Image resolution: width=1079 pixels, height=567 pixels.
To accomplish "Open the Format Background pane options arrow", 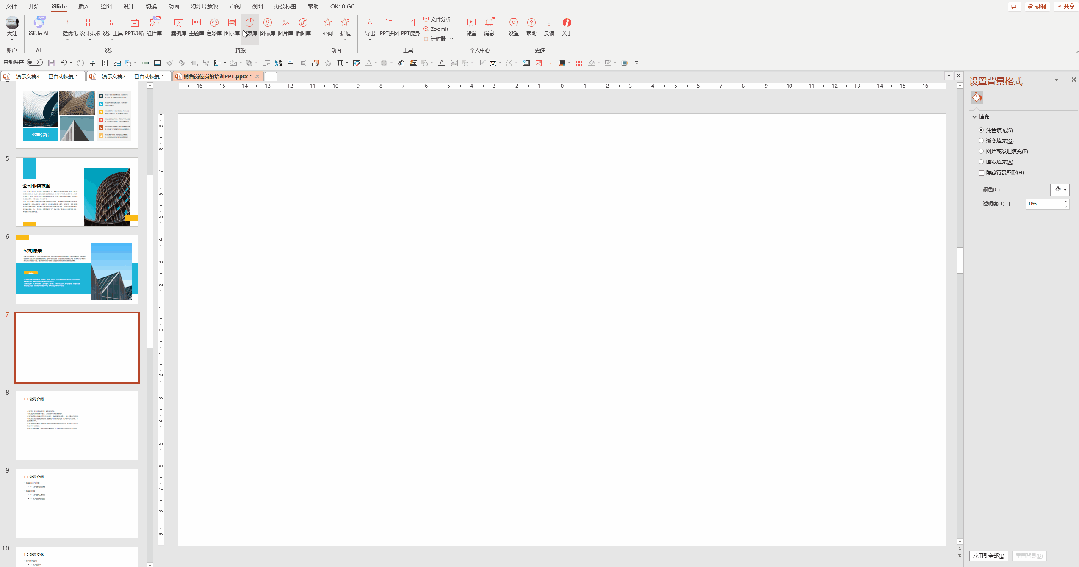I will click(x=1056, y=81).
